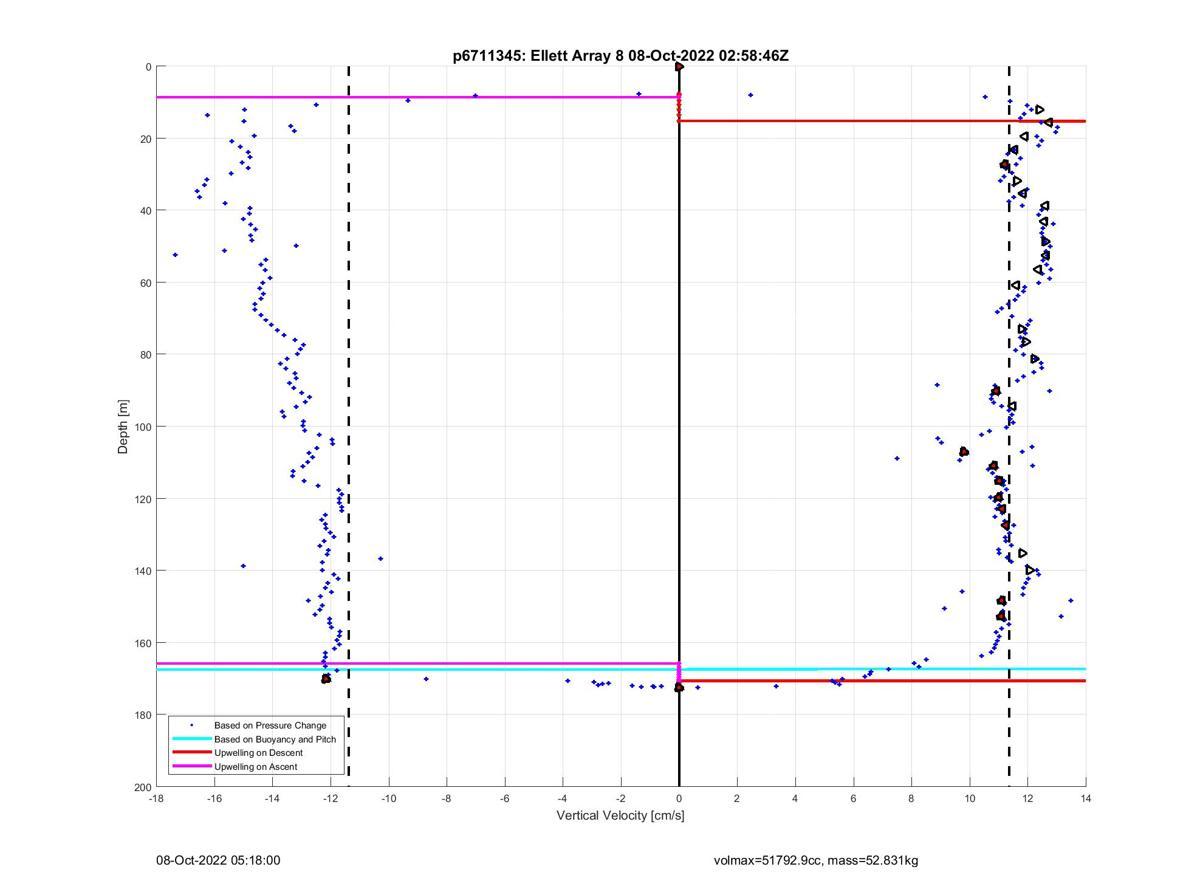Click x-axis tick label '-2'
This screenshot has width=1200, height=885.
click(x=620, y=799)
